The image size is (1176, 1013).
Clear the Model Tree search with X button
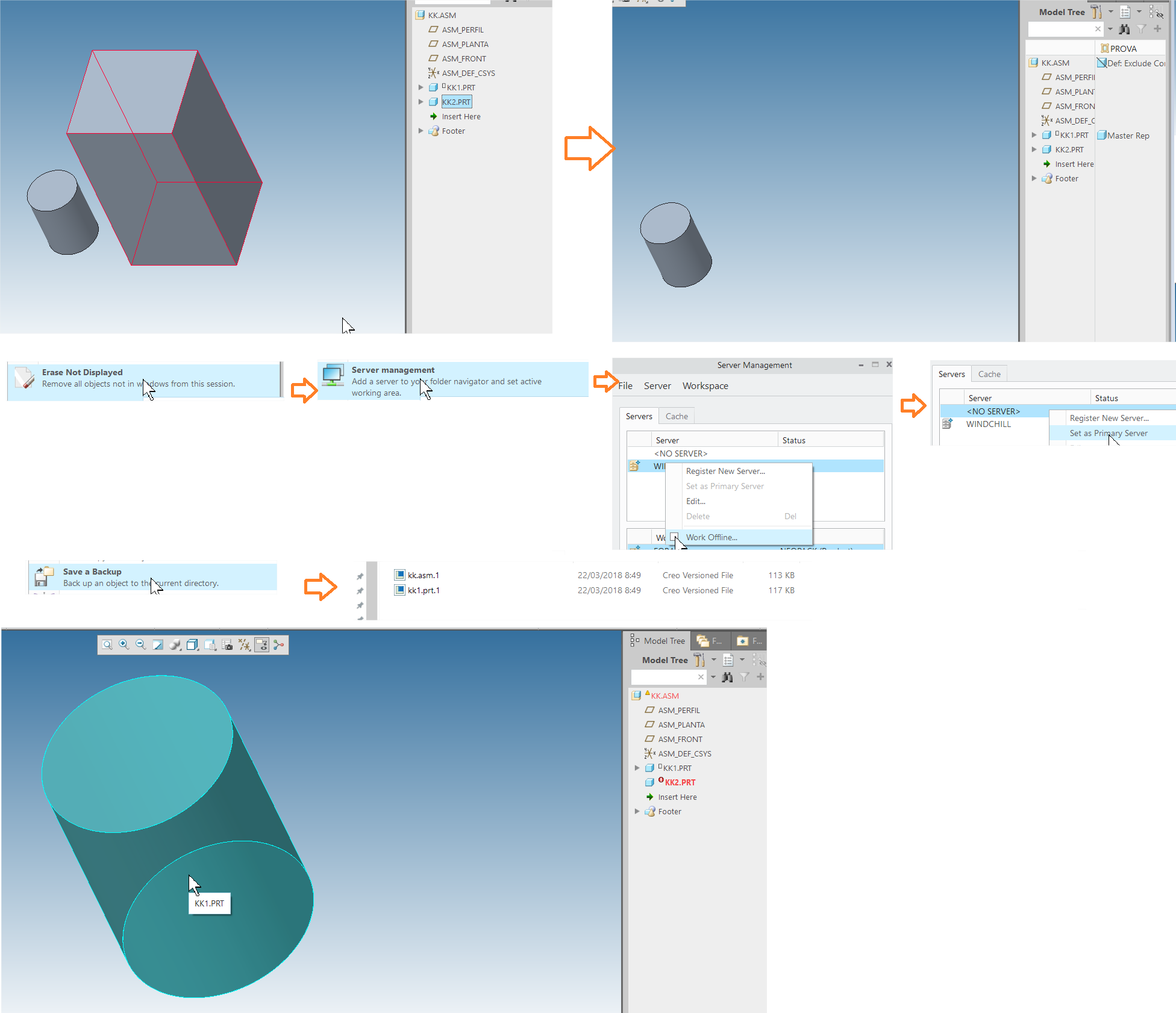click(x=701, y=678)
